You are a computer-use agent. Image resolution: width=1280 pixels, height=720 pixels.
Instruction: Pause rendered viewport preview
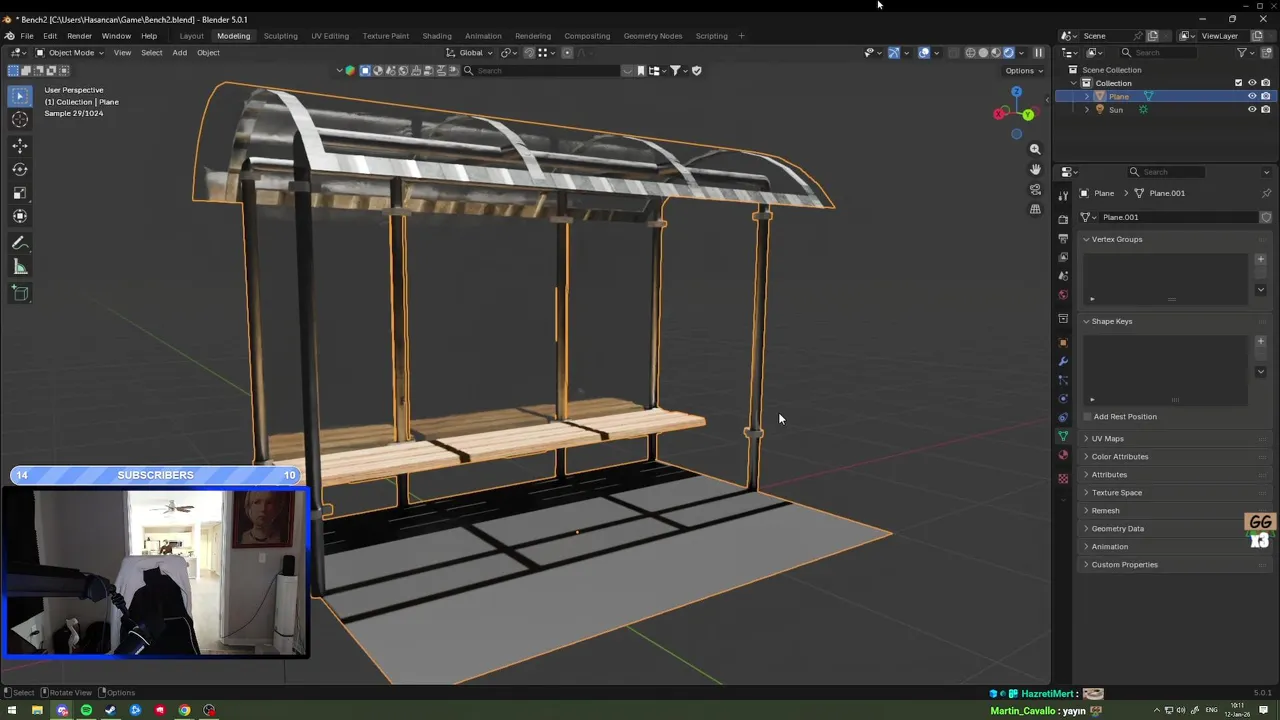pos(1038,53)
